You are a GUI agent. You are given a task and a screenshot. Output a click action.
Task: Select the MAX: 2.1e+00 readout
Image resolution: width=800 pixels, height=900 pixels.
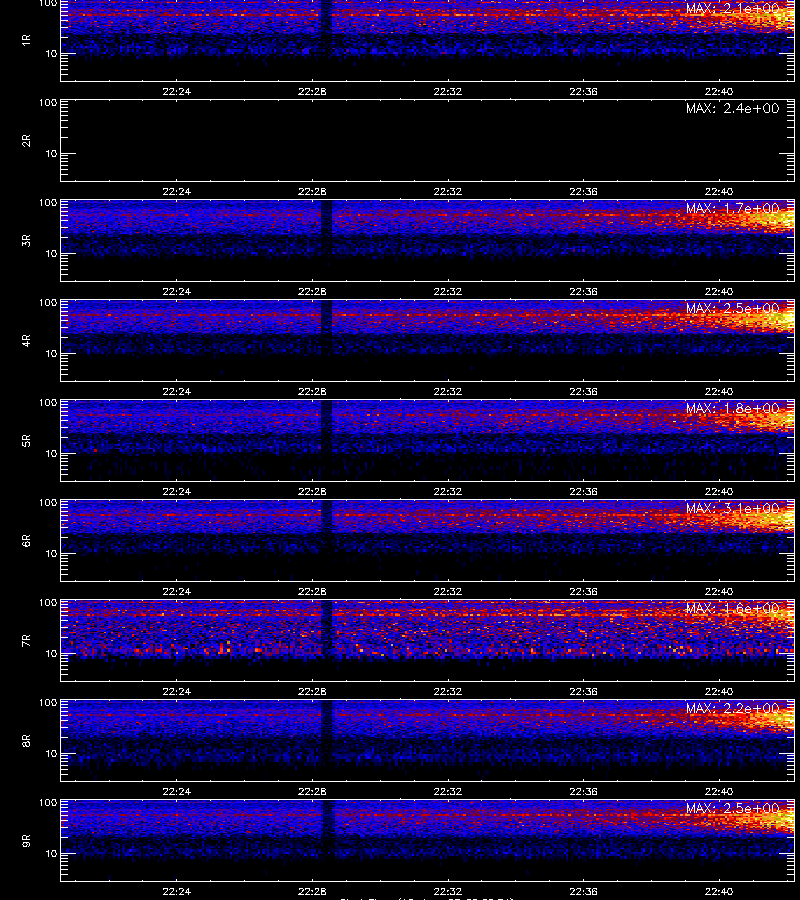(x=732, y=9)
